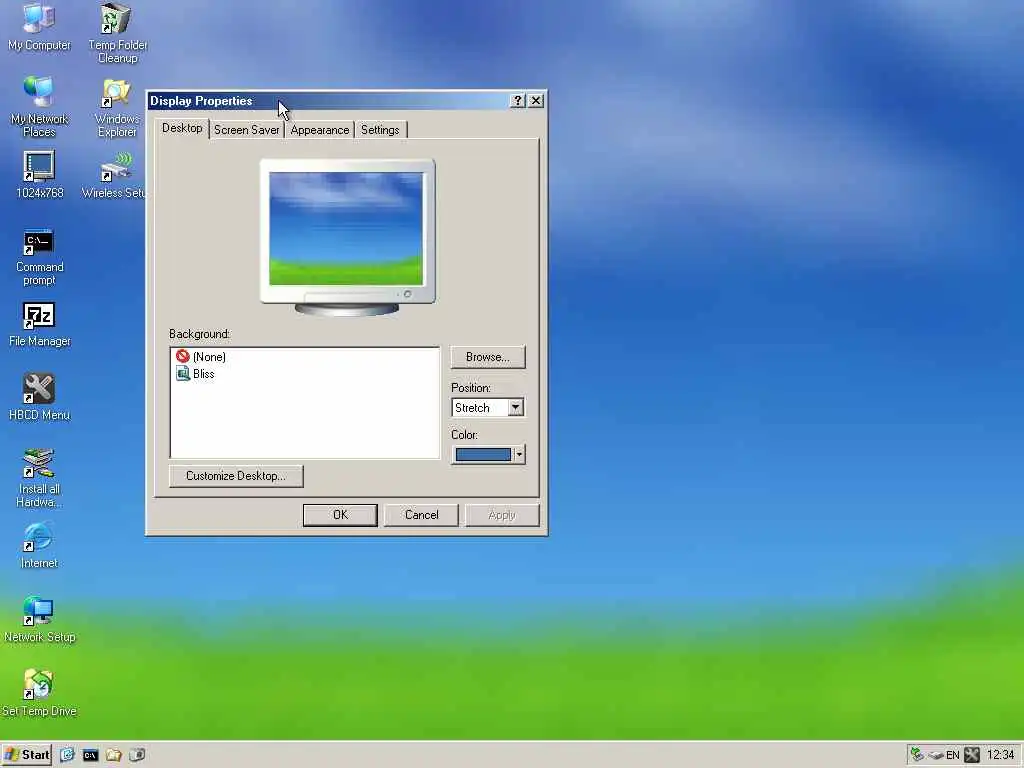
Task: Switch to the Screen Saver tab
Action: pyautogui.click(x=246, y=129)
